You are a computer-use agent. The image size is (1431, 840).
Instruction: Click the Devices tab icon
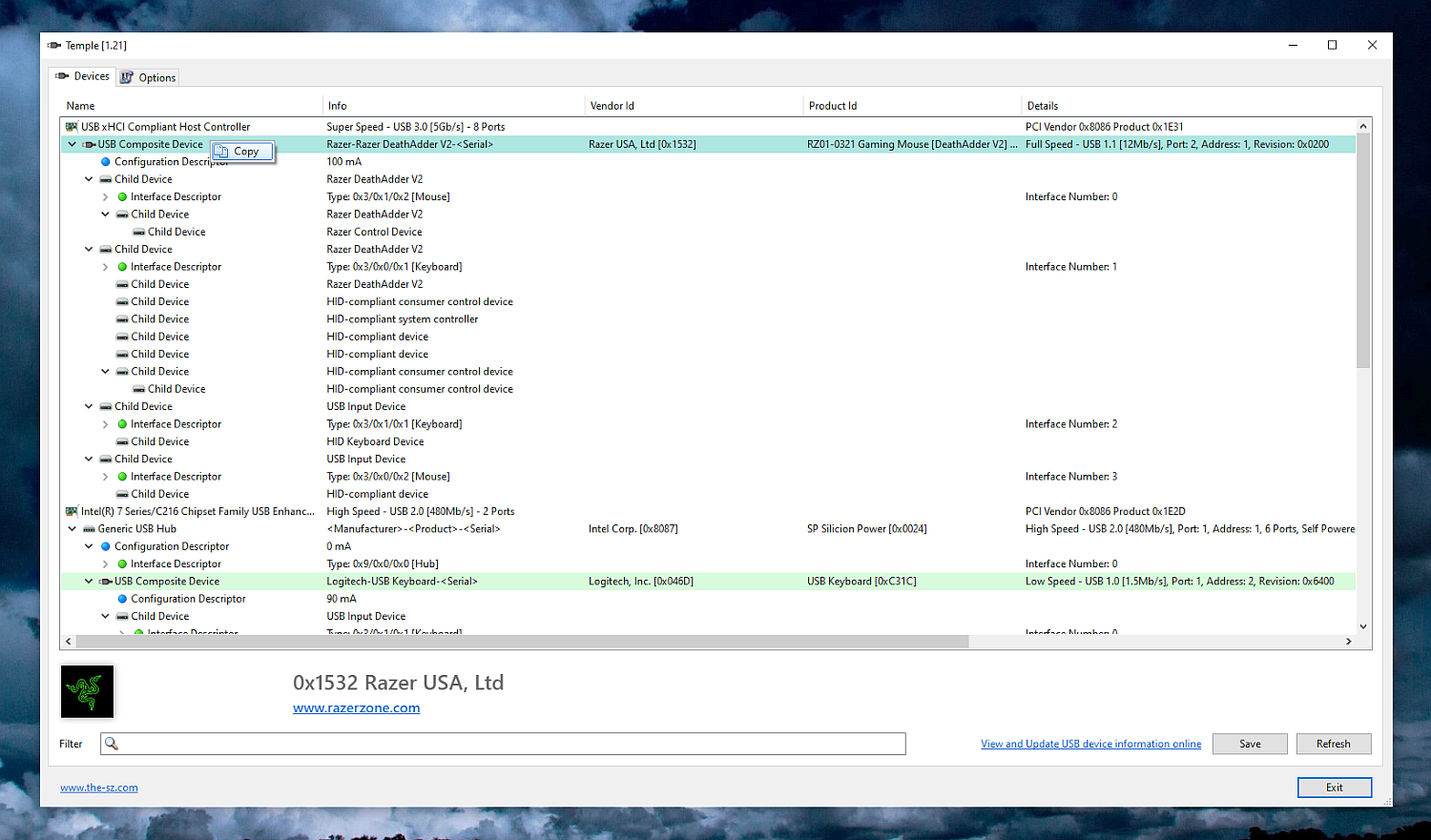tap(62, 76)
